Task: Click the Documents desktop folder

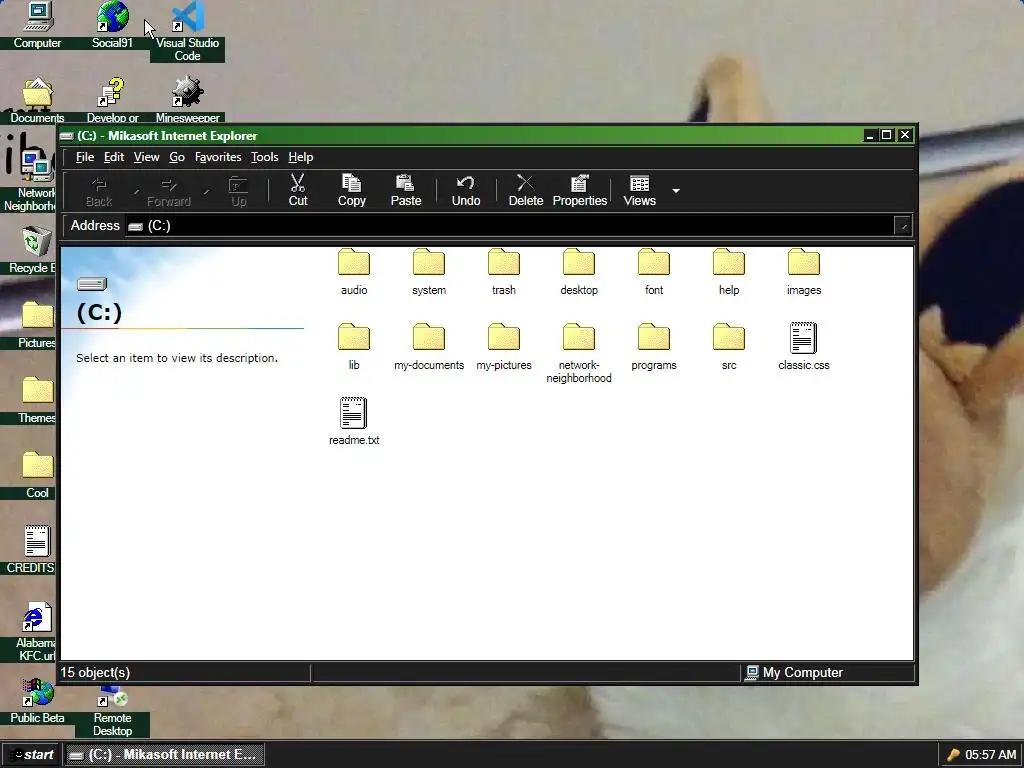Action: coord(37,100)
